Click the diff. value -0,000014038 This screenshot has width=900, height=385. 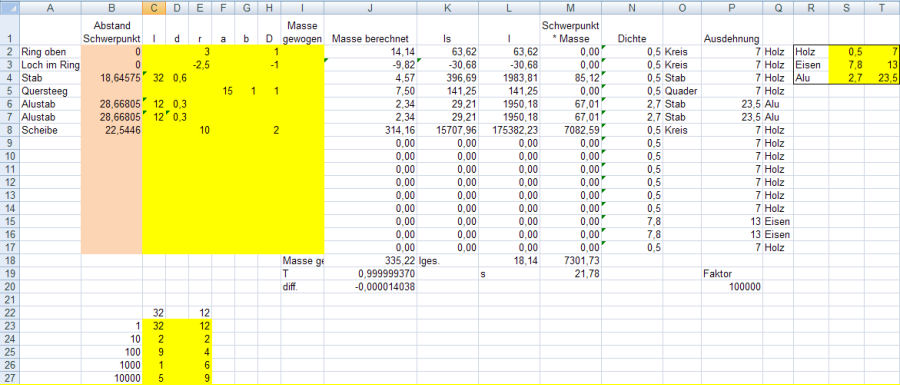click(x=370, y=287)
